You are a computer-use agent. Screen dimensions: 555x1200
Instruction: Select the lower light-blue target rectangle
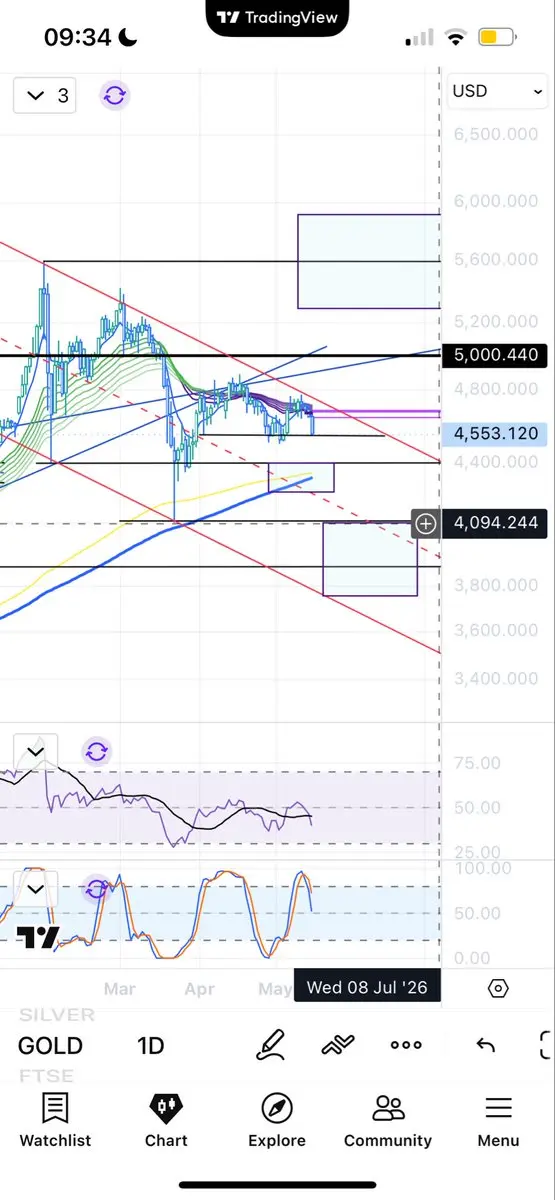pos(370,559)
